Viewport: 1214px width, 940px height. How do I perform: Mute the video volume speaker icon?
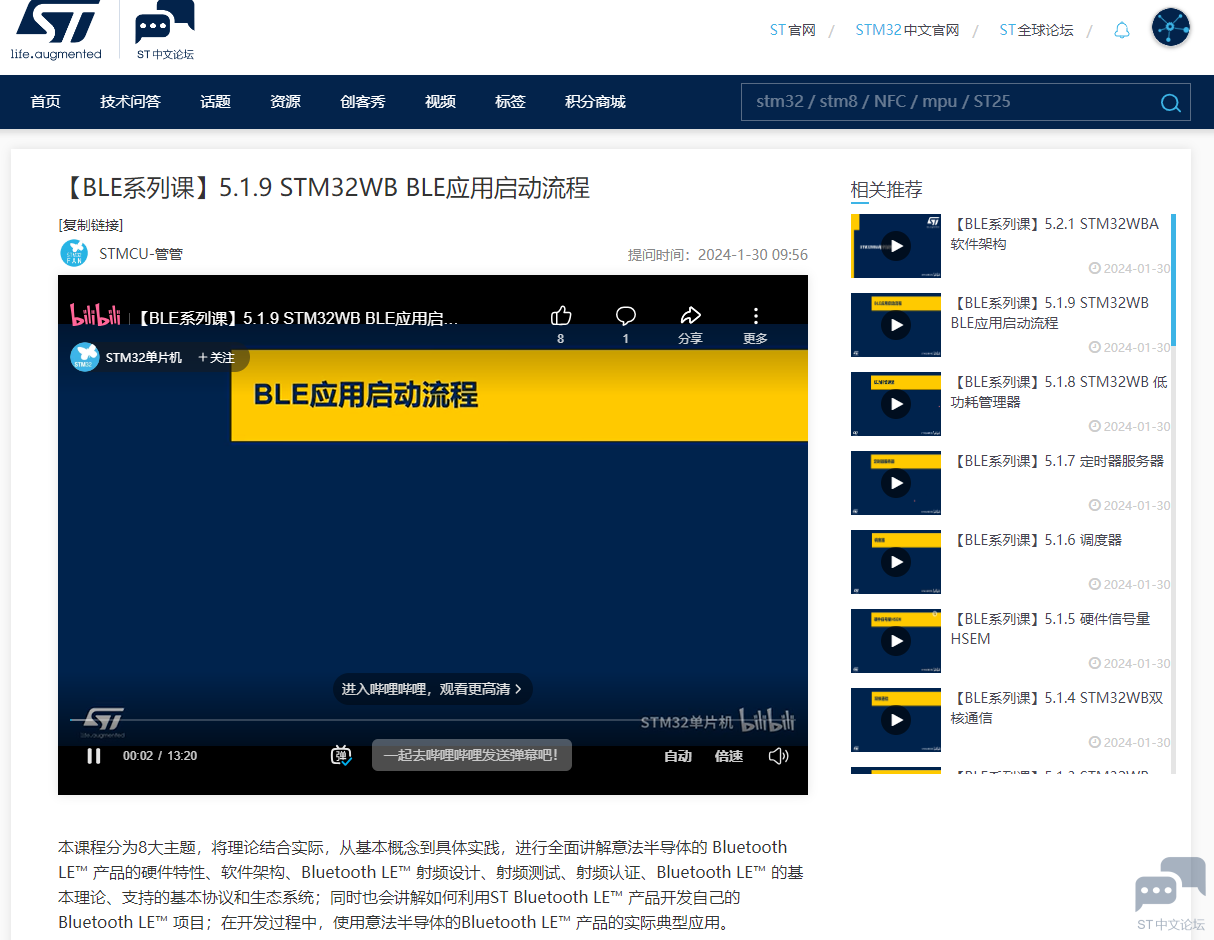778,756
